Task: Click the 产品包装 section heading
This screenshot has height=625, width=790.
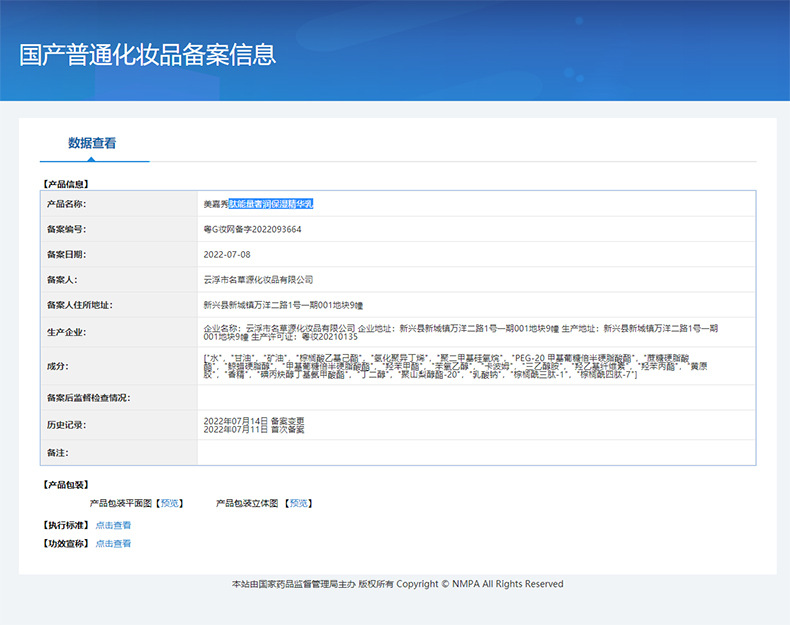Action: [65, 485]
